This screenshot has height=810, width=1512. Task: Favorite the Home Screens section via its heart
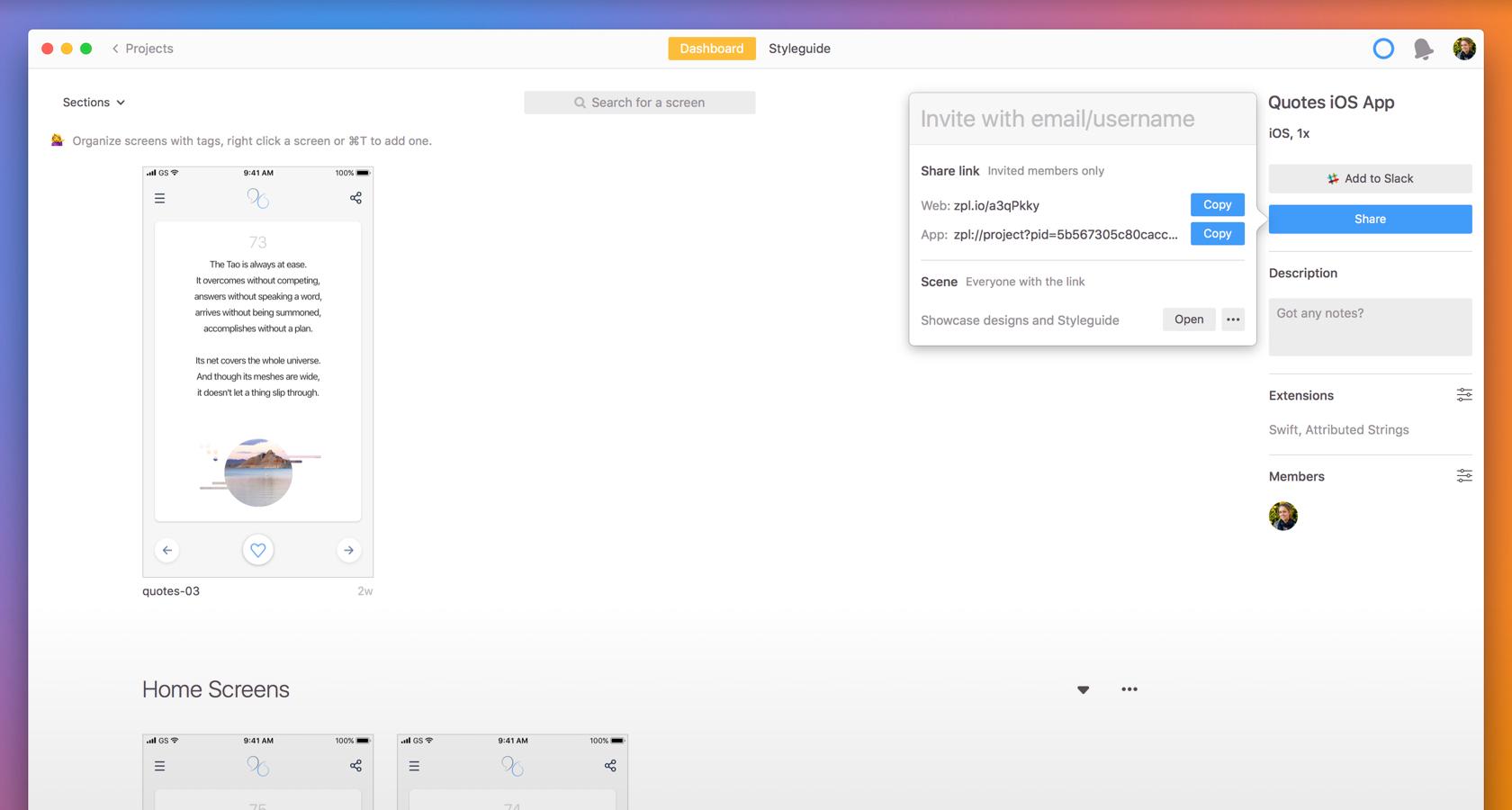pos(1084,689)
